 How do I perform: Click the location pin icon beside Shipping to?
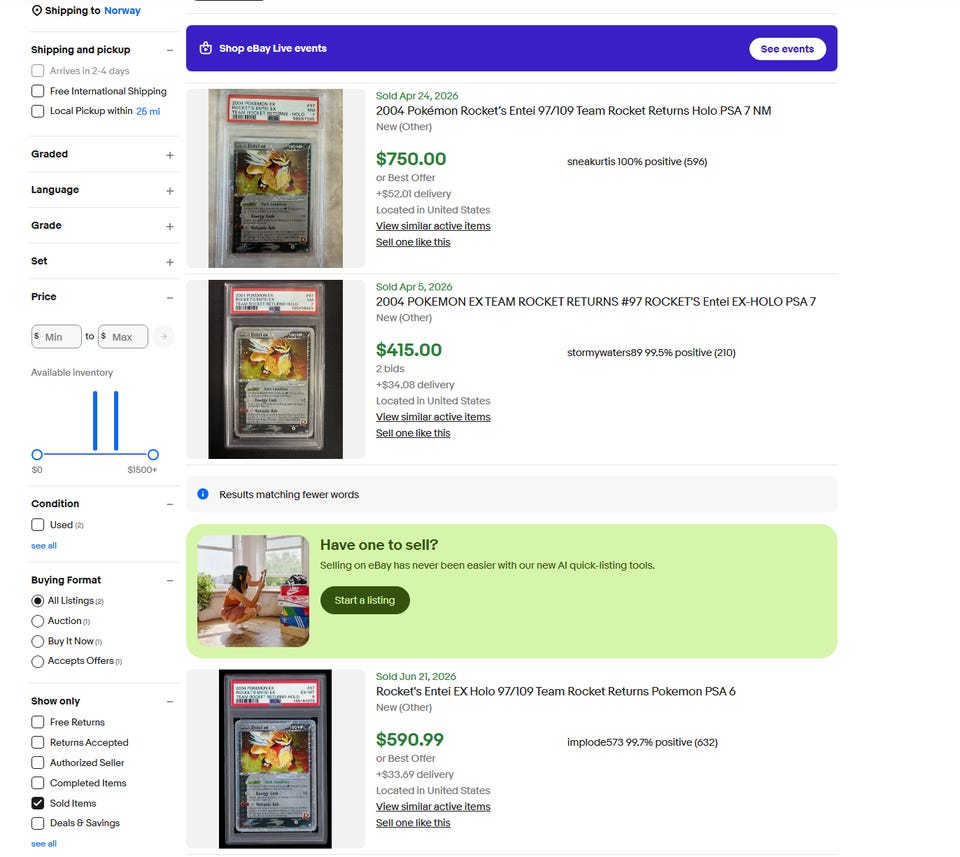point(37,10)
